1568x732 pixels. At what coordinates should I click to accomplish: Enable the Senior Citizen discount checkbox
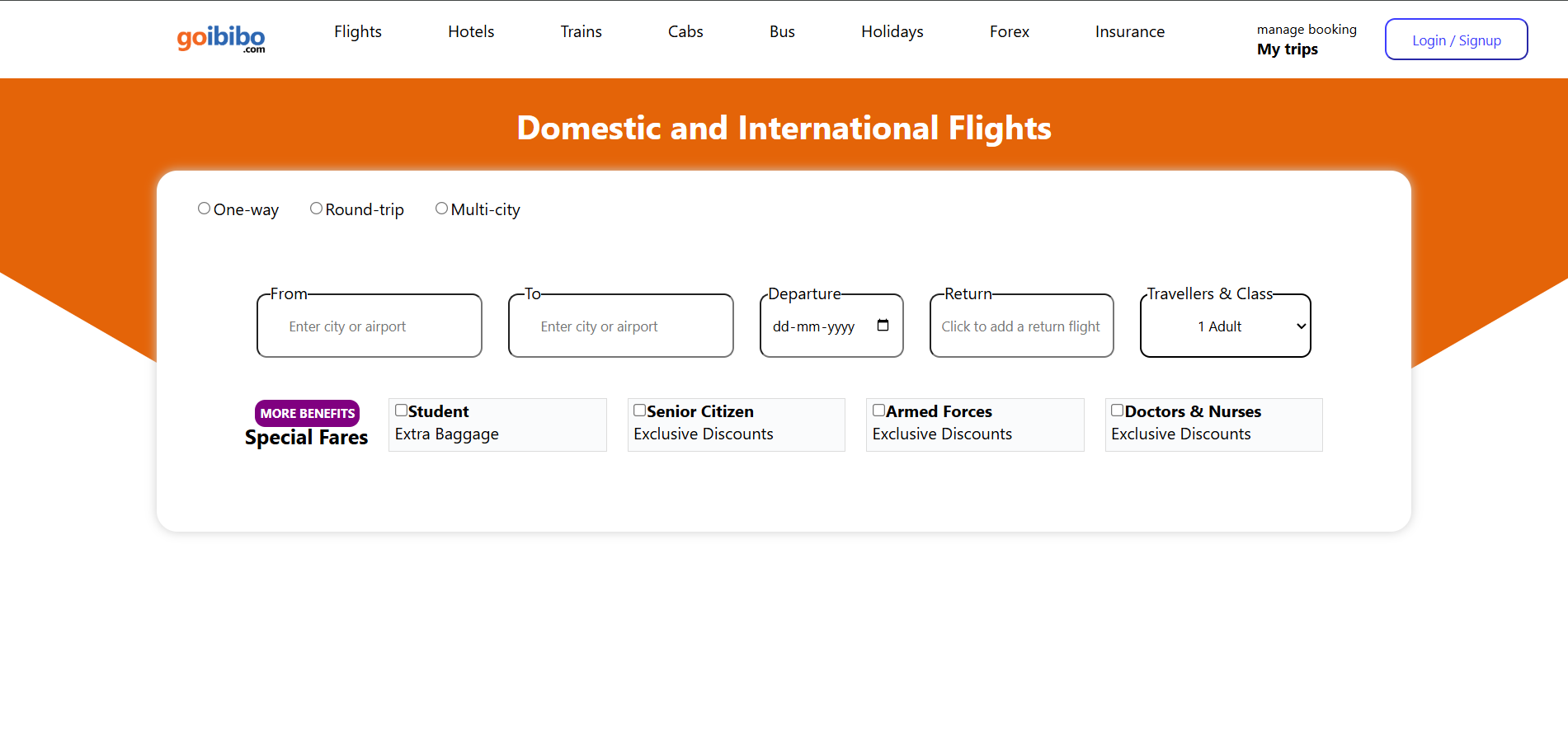coord(639,411)
